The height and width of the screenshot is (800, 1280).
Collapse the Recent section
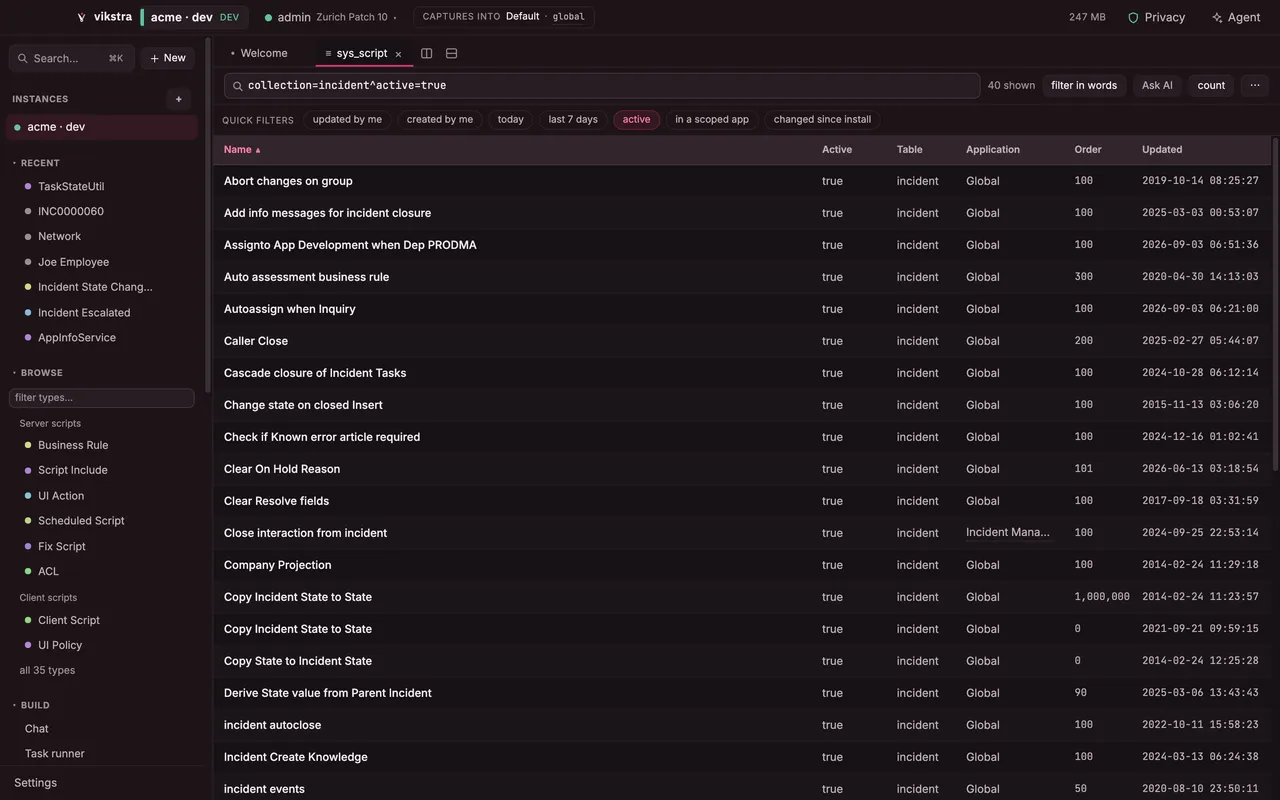[x=36, y=163]
